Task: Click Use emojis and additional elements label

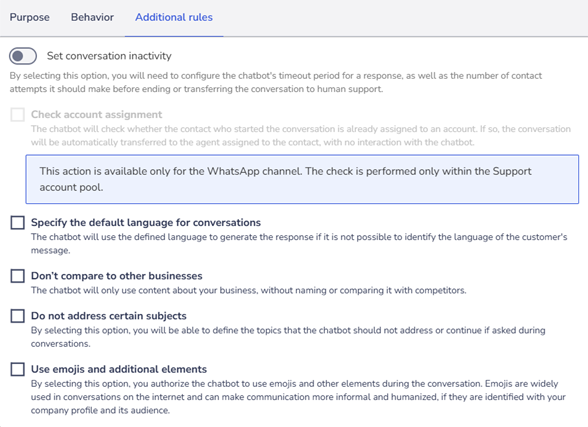Action: click(x=119, y=369)
